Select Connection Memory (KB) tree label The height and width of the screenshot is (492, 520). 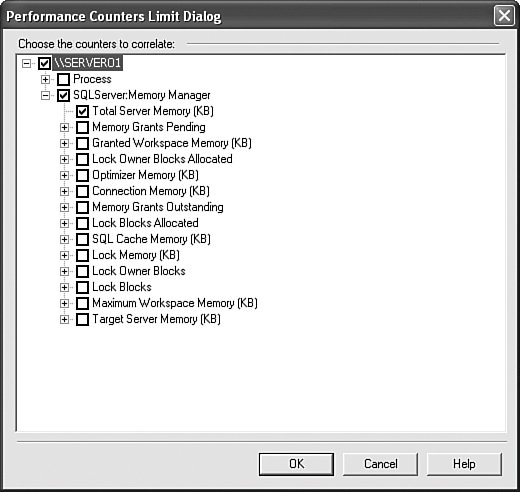(151, 191)
